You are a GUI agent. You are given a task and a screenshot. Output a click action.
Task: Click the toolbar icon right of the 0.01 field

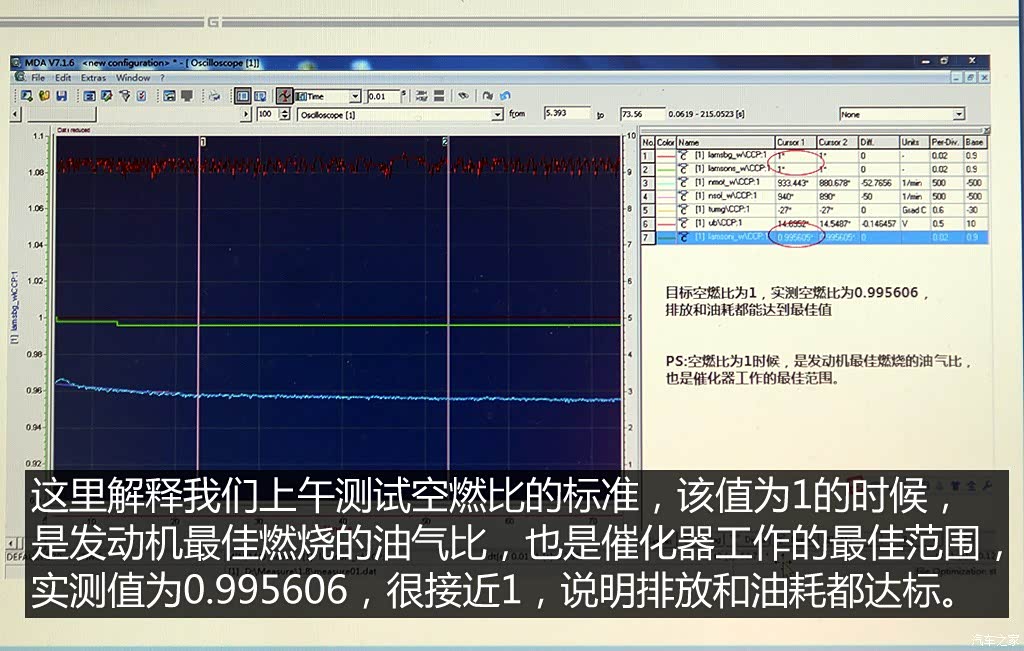pos(422,96)
